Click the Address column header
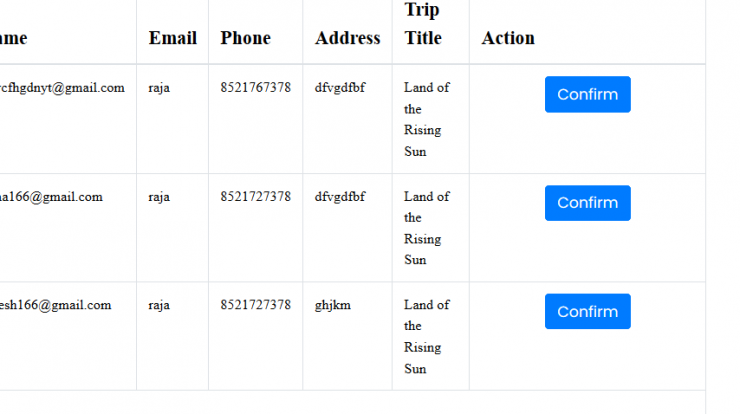The width and height of the screenshot is (740, 414). (348, 38)
